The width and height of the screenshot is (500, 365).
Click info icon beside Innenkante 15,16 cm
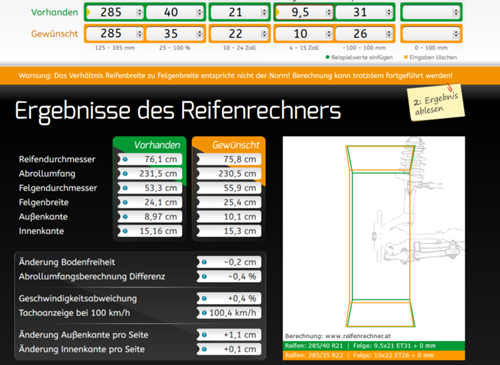[125, 231]
